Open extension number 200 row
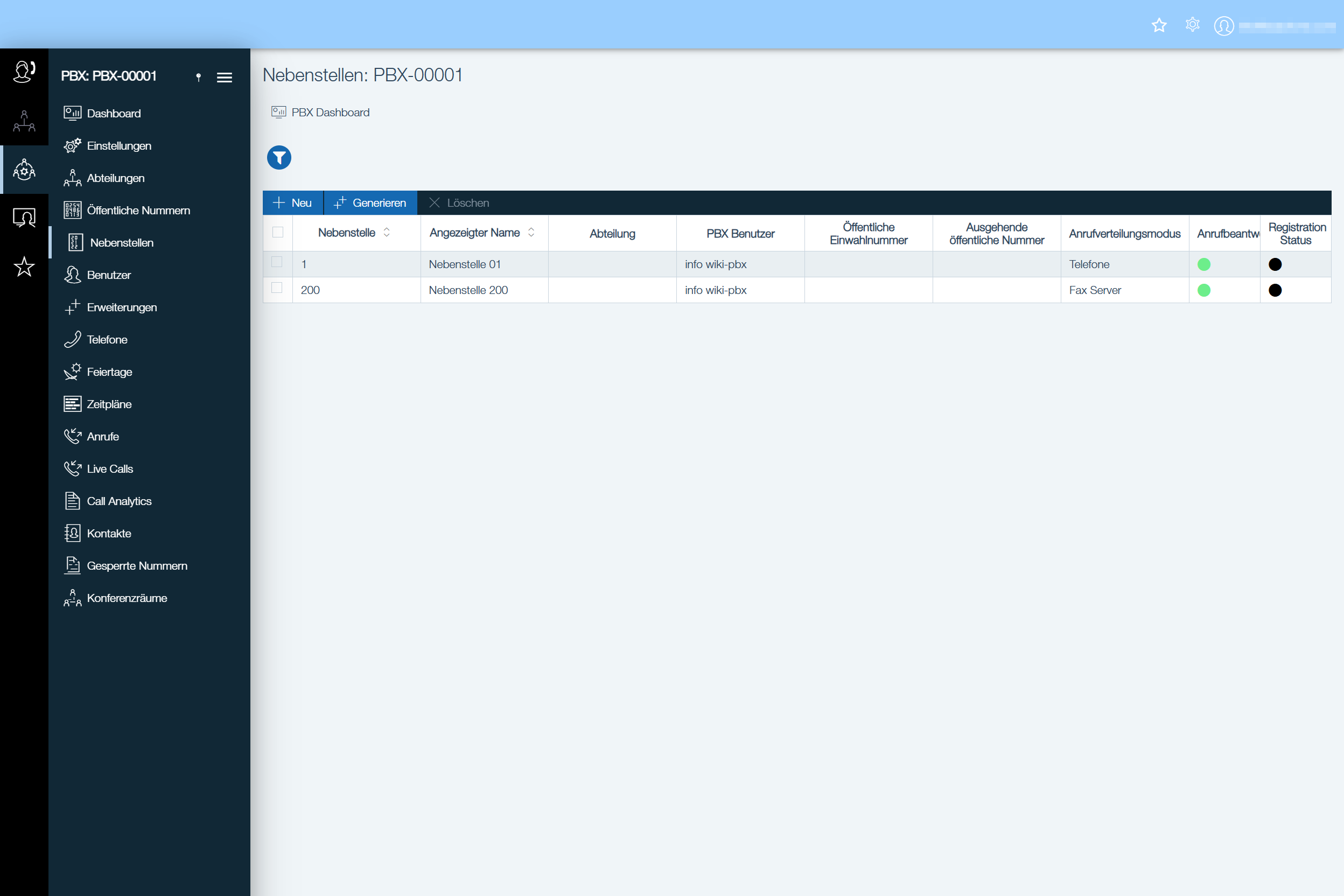The height and width of the screenshot is (896, 1344). (x=310, y=290)
